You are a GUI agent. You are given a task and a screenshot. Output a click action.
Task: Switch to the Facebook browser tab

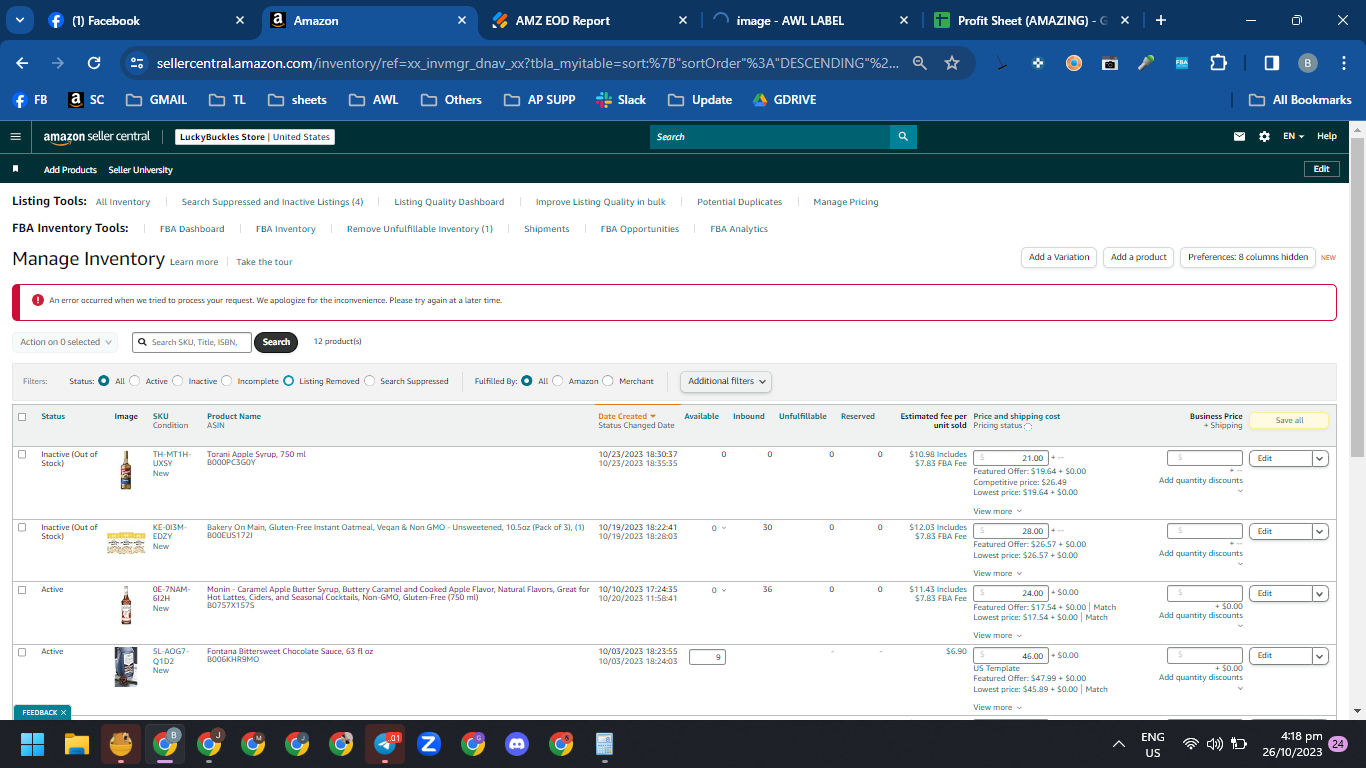146,20
